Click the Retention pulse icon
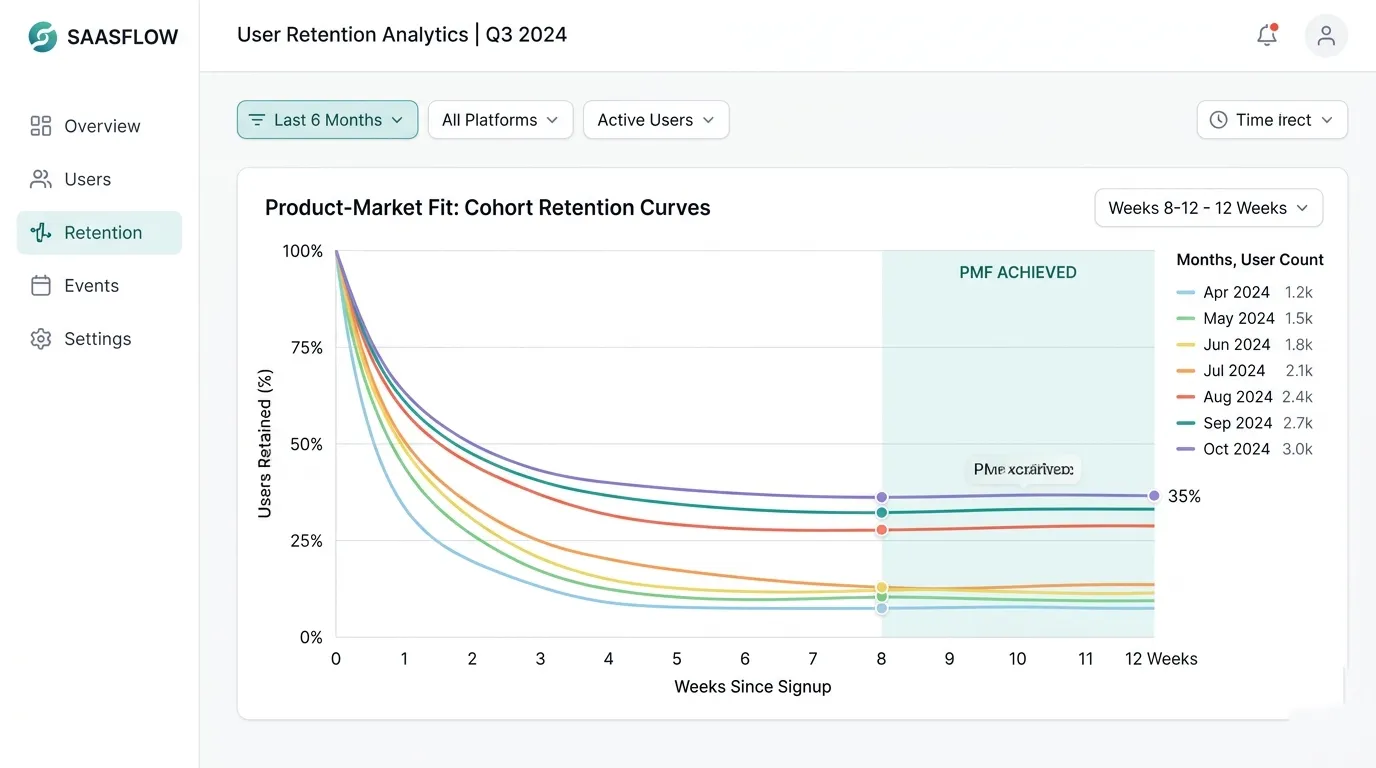 (41, 232)
